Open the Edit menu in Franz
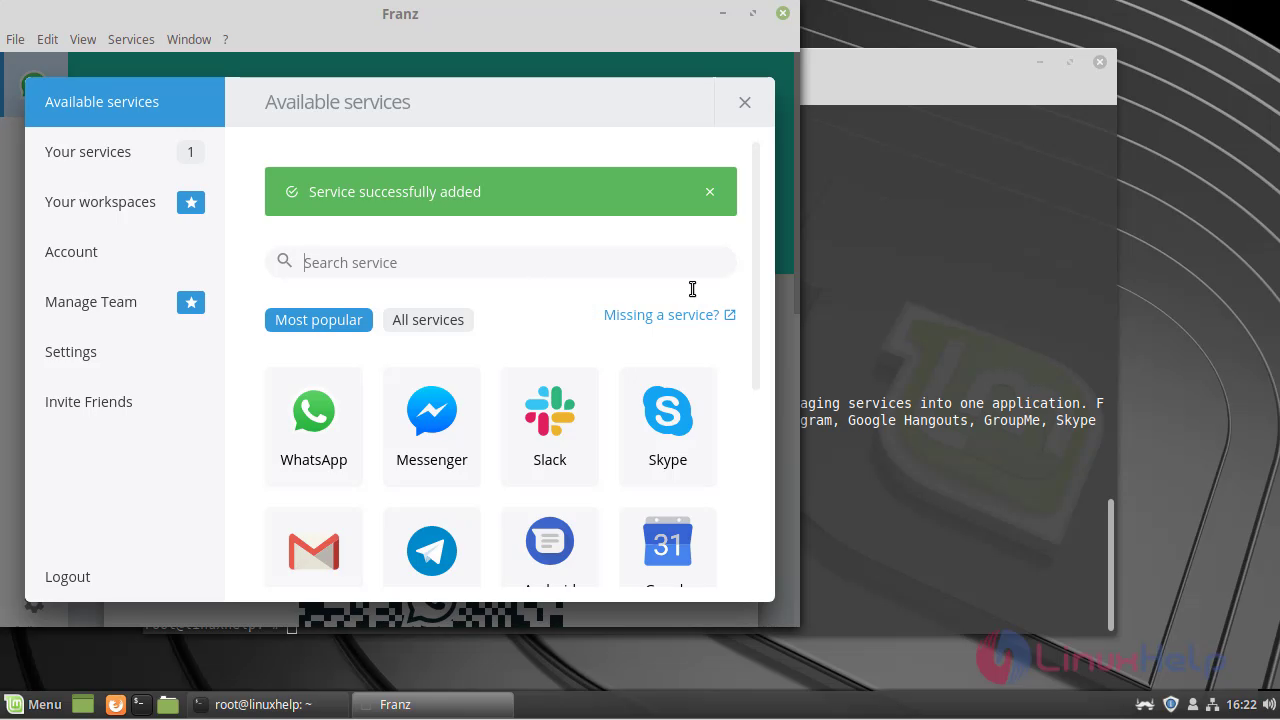The height and width of the screenshot is (720, 1280). coord(47,39)
